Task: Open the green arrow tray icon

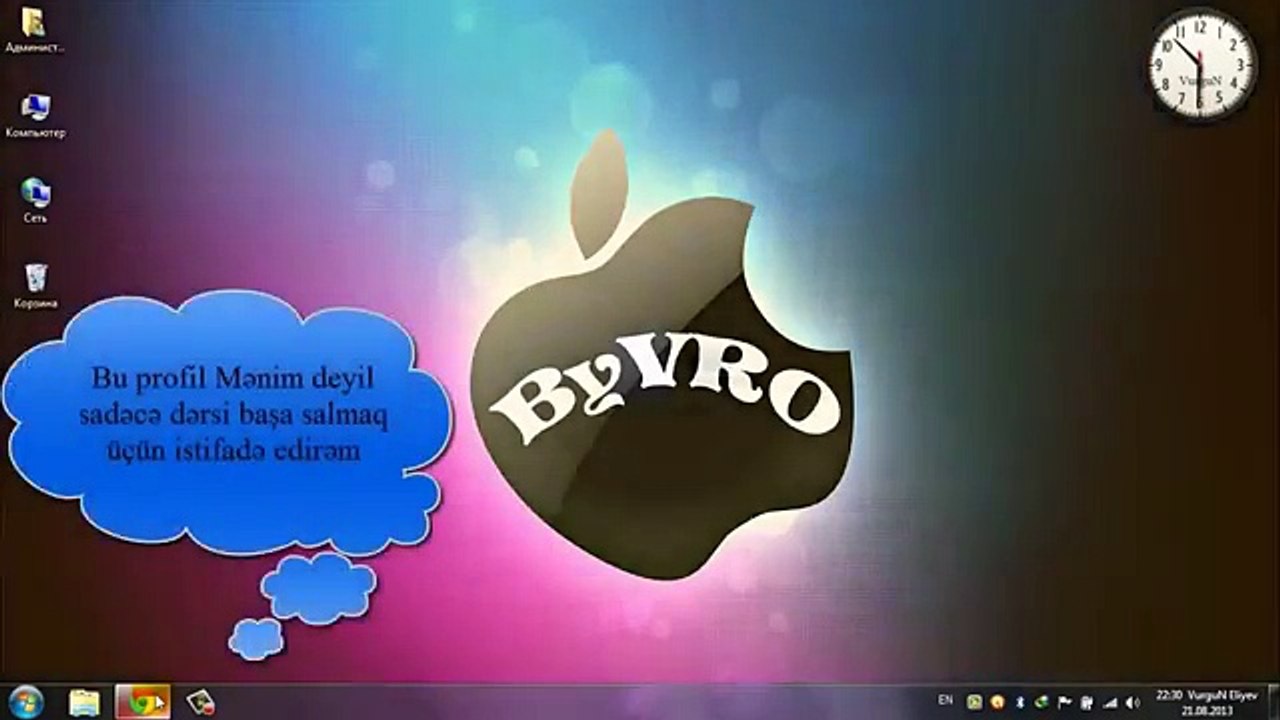Action: 1041,702
